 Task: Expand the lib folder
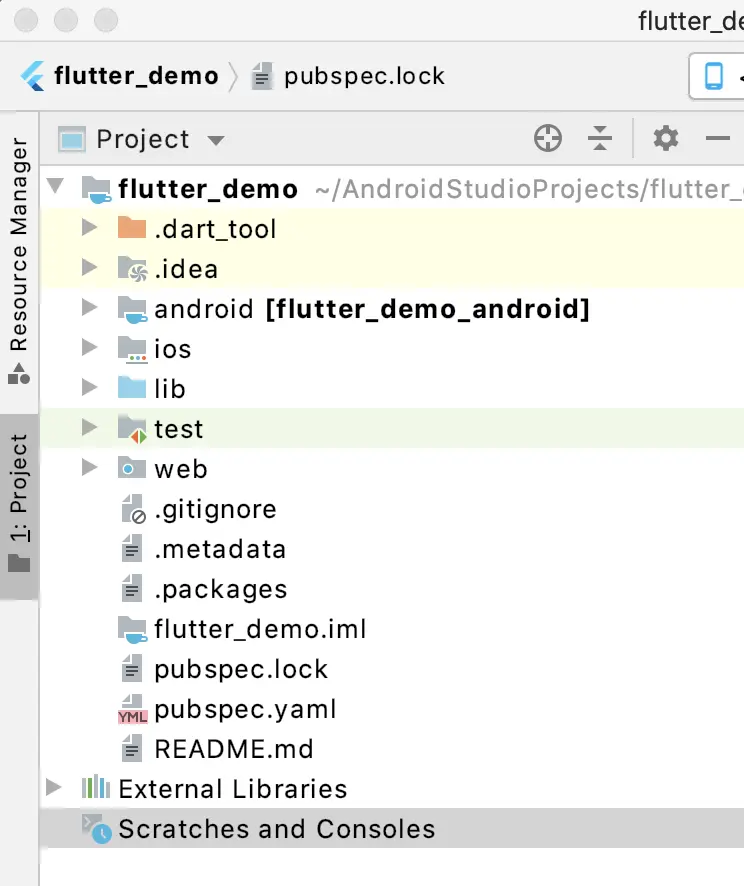click(x=89, y=387)
